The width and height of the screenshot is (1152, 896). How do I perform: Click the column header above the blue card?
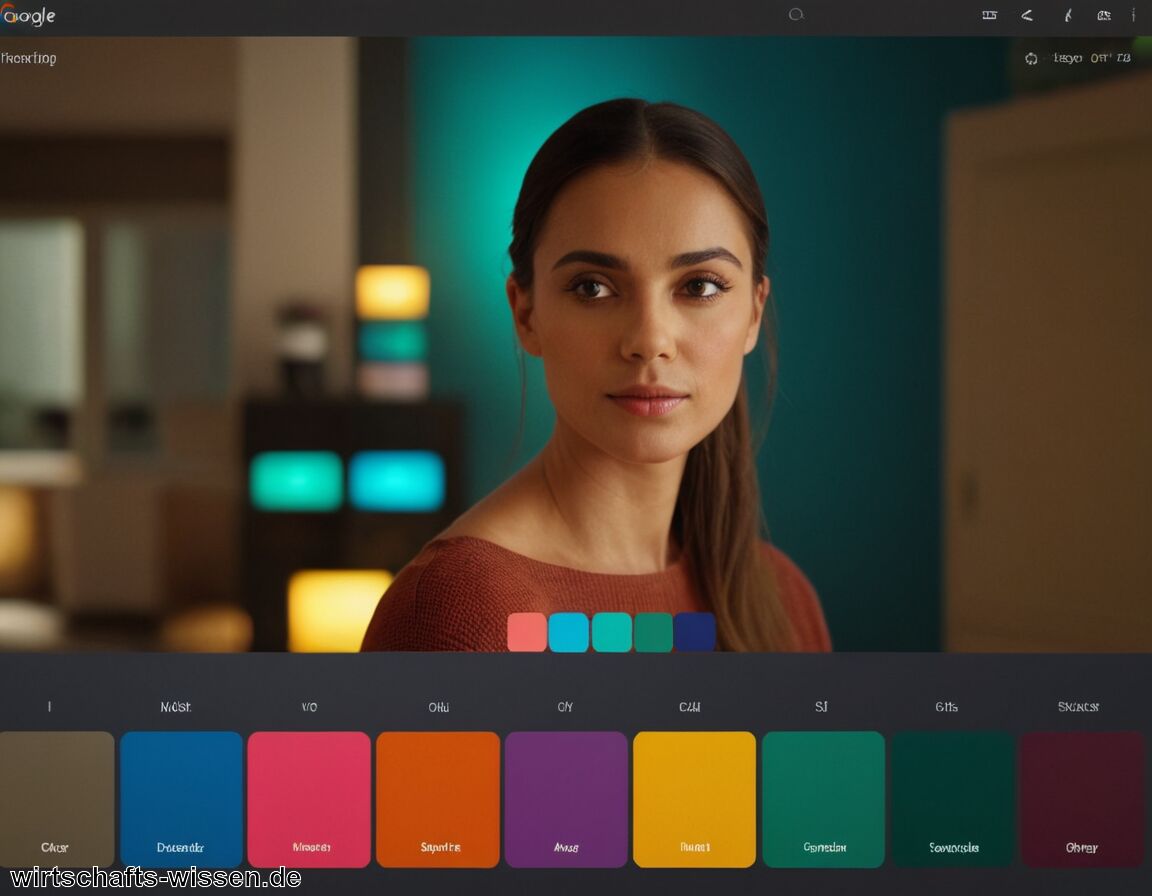click(x=176, y=707)
